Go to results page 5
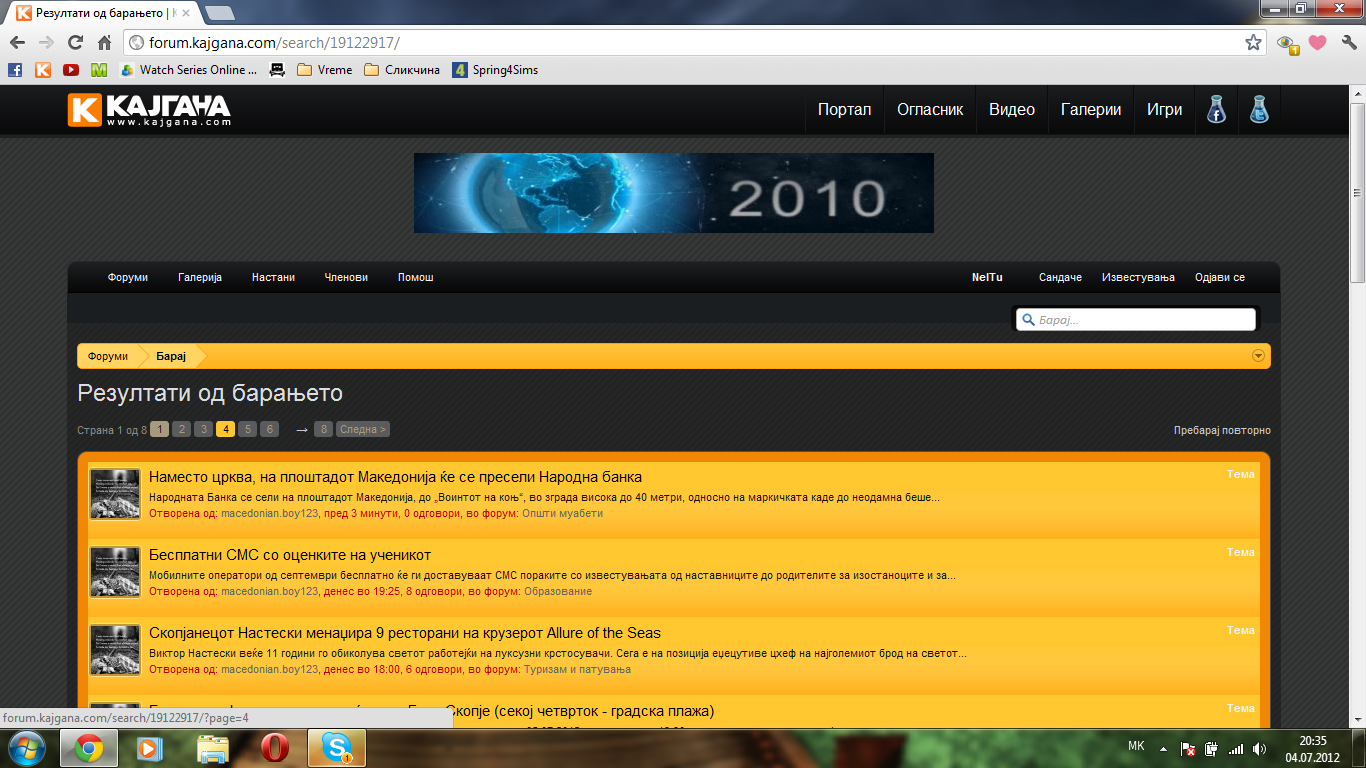 tap(247, 430)
